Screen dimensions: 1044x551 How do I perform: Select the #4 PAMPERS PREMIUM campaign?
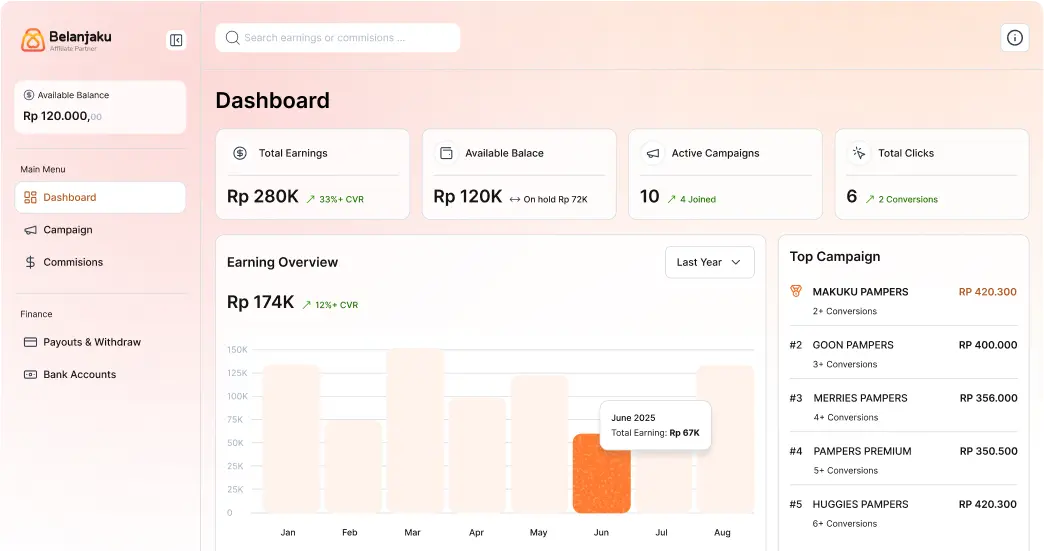(x=904, y=460)
